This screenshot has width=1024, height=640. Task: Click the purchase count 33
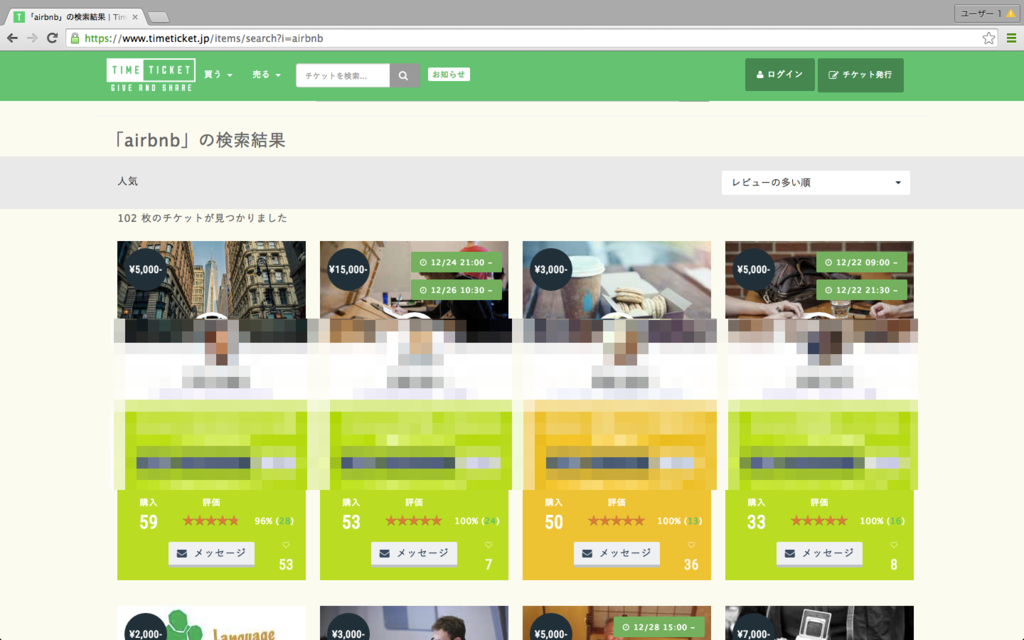point(756,522)
